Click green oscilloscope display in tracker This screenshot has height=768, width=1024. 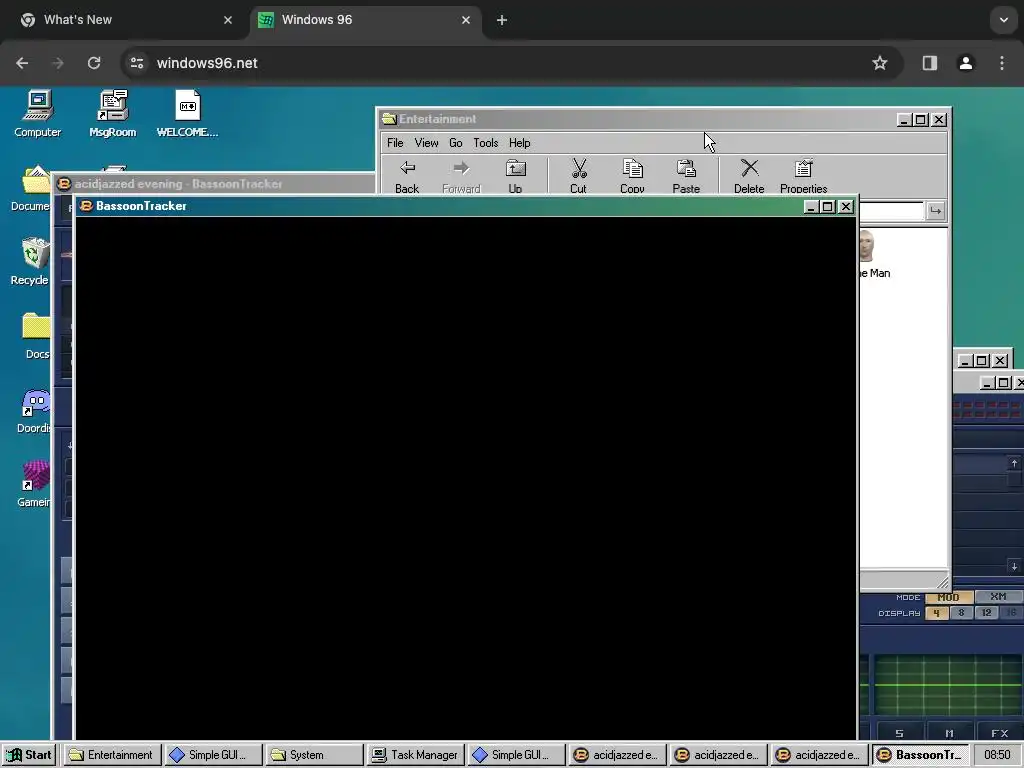click(947, 684)
